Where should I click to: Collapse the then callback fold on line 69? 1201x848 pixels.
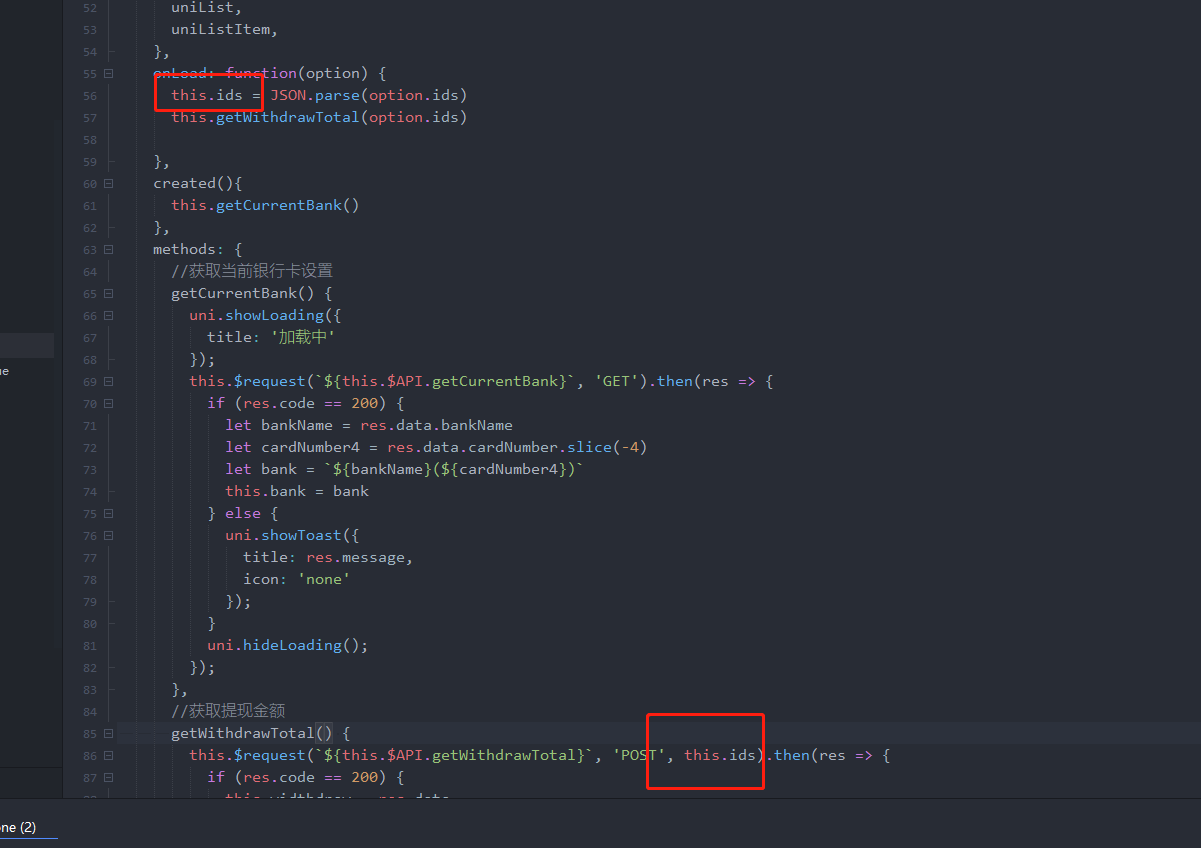coord(110,381)
